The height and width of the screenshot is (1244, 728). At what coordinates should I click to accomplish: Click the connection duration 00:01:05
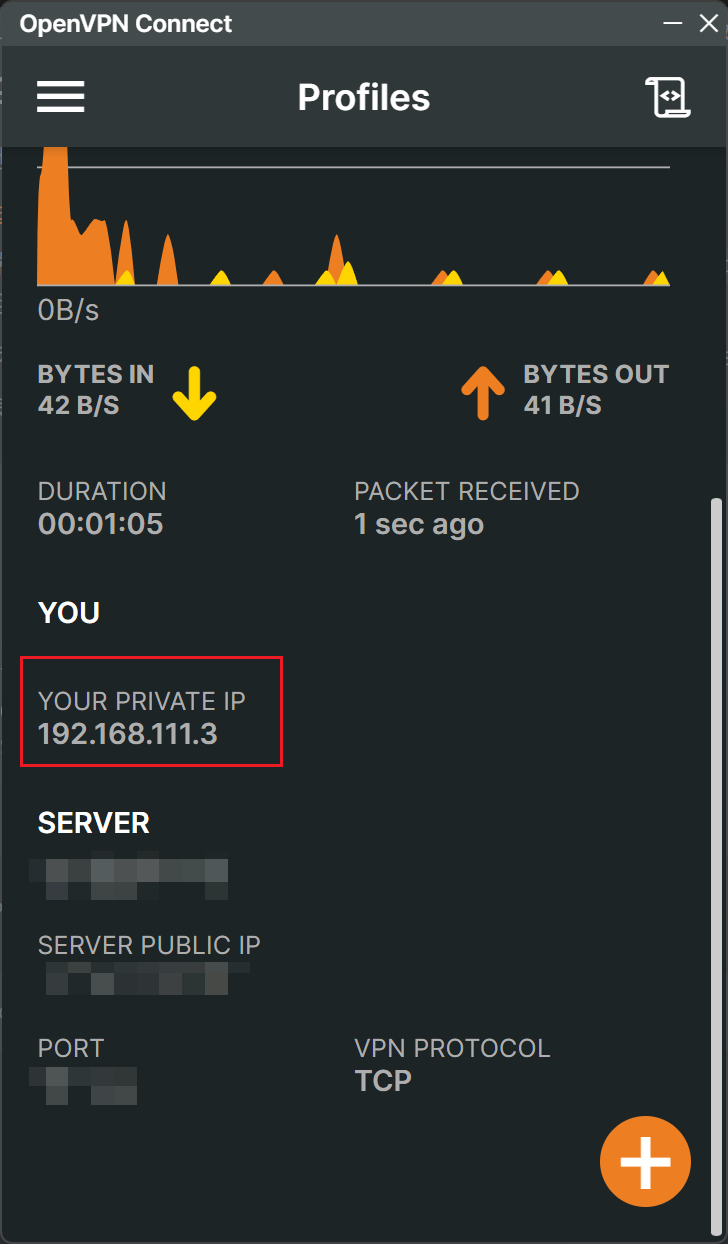[x=100, y=524]
